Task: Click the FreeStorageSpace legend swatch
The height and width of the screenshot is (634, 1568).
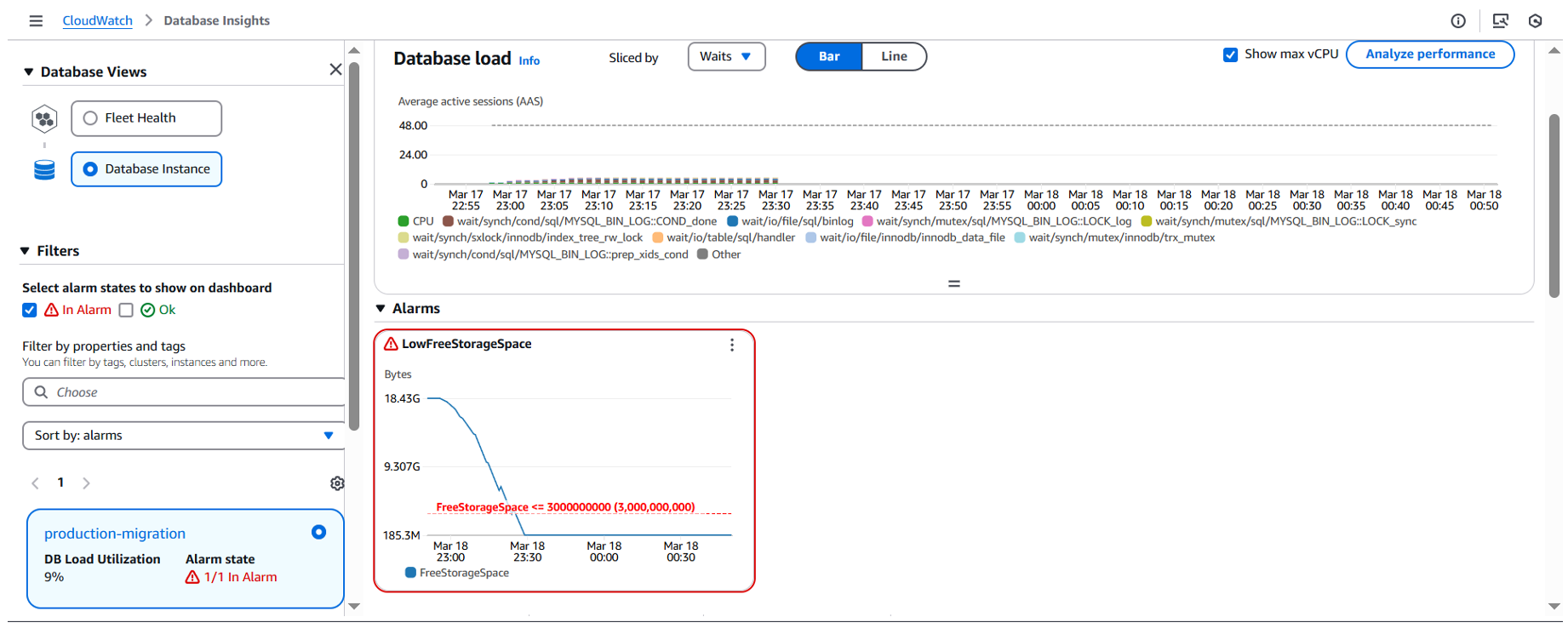Action: [410, 573]
